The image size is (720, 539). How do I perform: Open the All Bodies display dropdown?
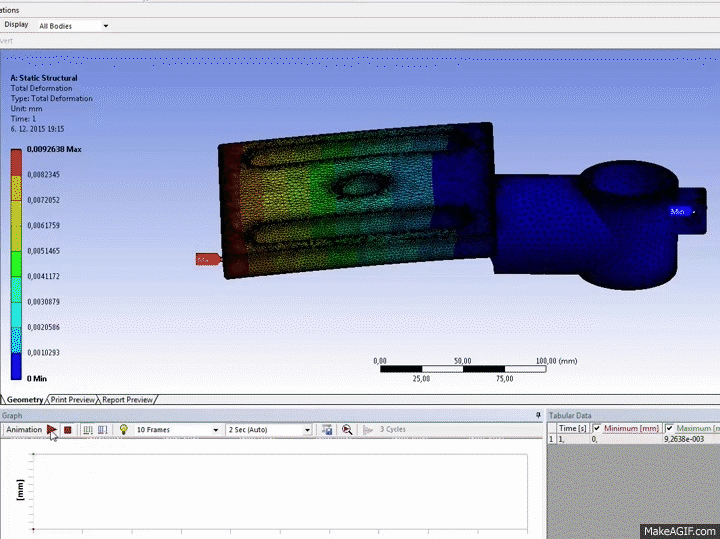[x=73, y=25]
